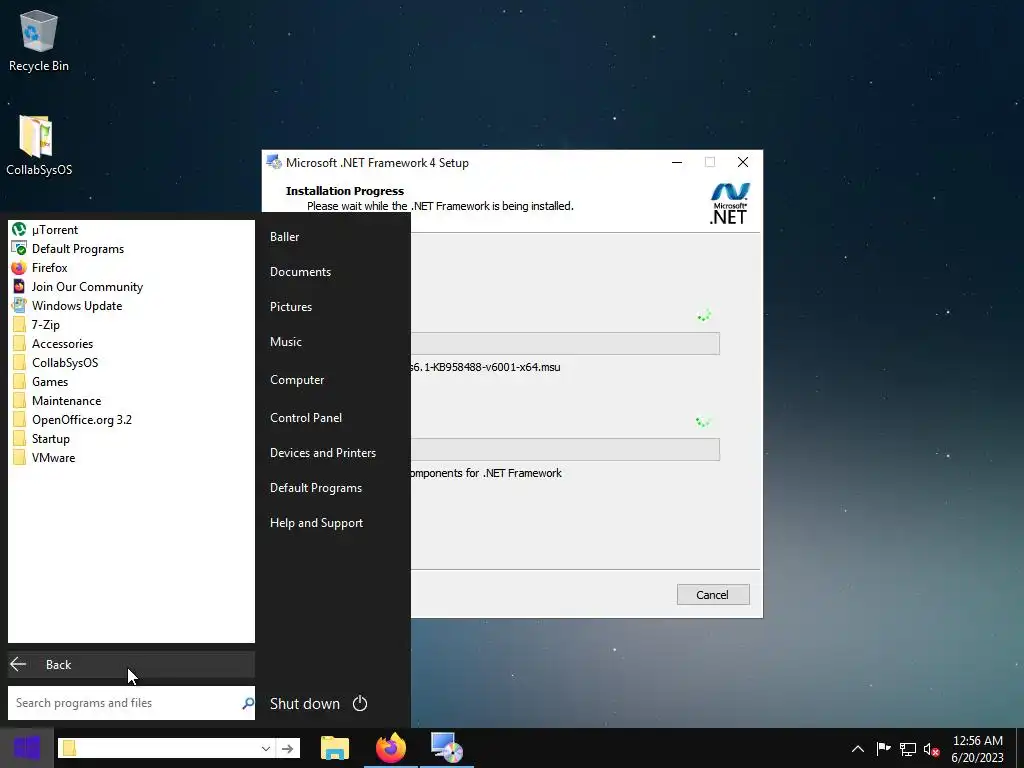The width and height of the screenshot is (1024, 768).
Task: Open Help and Support
Action: click(x=317, y=523)
